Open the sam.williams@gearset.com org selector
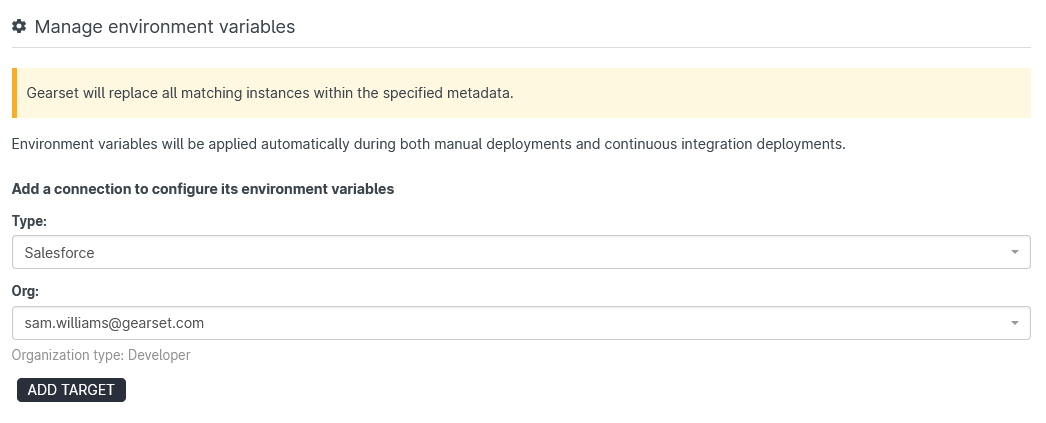Image resolution: width=1046 pixels, height=423 pixels. (x=520, y=323)
